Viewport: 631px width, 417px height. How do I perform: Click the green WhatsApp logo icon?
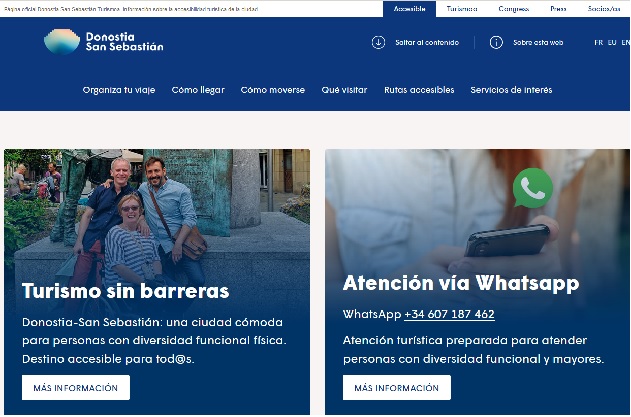(x=532, y=188)
